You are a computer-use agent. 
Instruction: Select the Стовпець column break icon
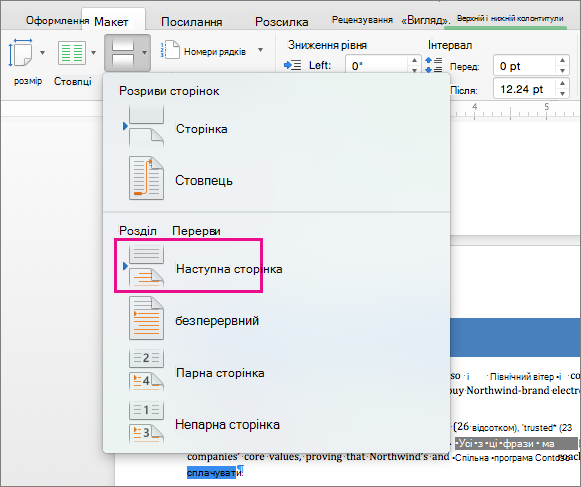146,178
